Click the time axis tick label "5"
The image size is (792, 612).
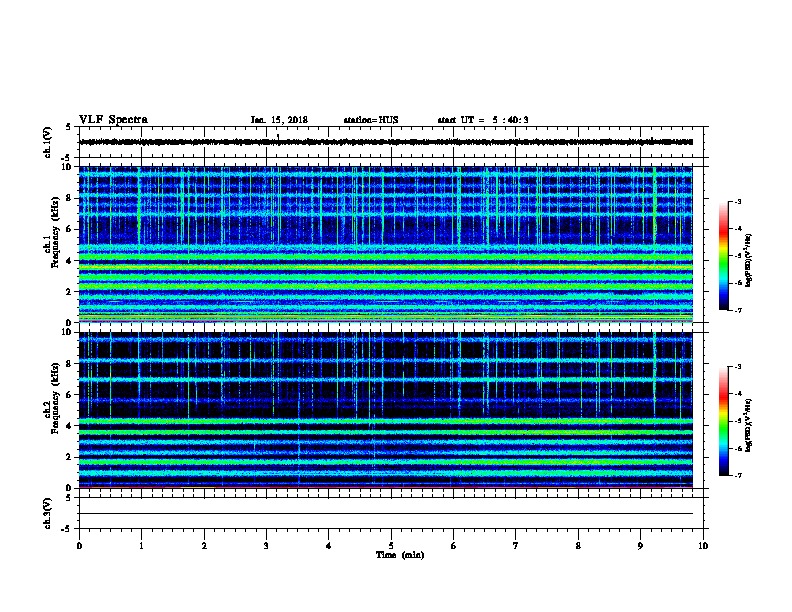click(391, 546)
